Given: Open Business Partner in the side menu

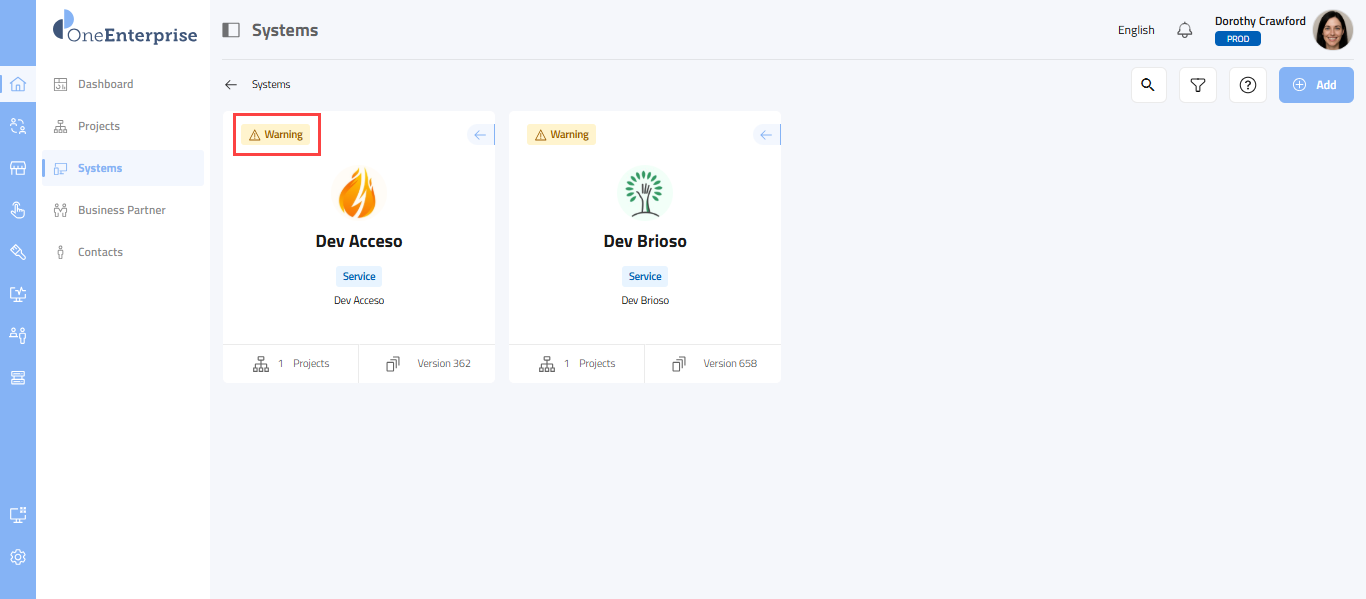Looking at the screenshot, I should (x=121, y=210).
